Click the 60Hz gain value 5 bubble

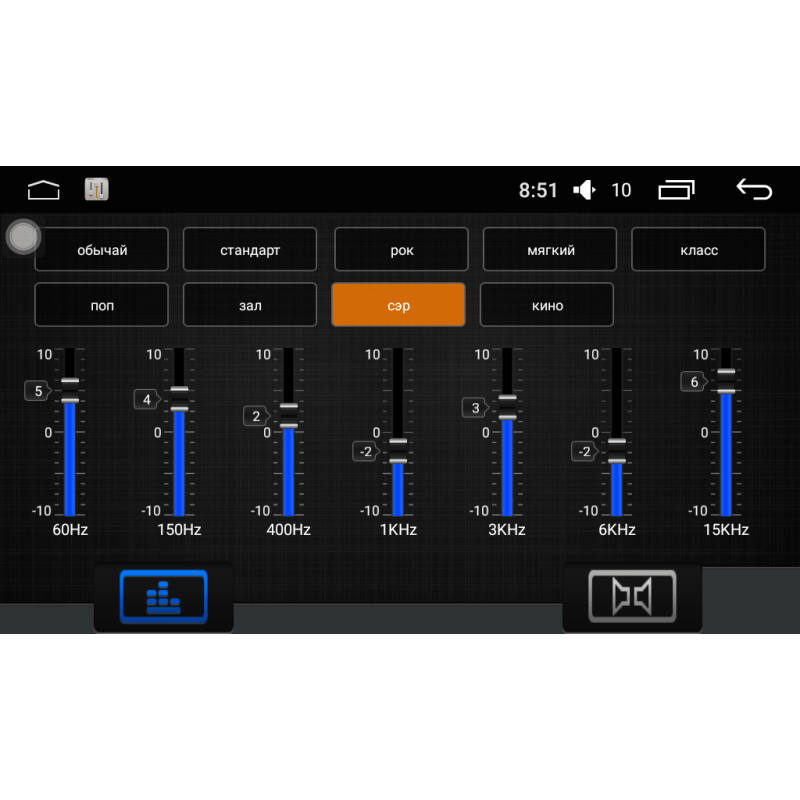(38, 391)
